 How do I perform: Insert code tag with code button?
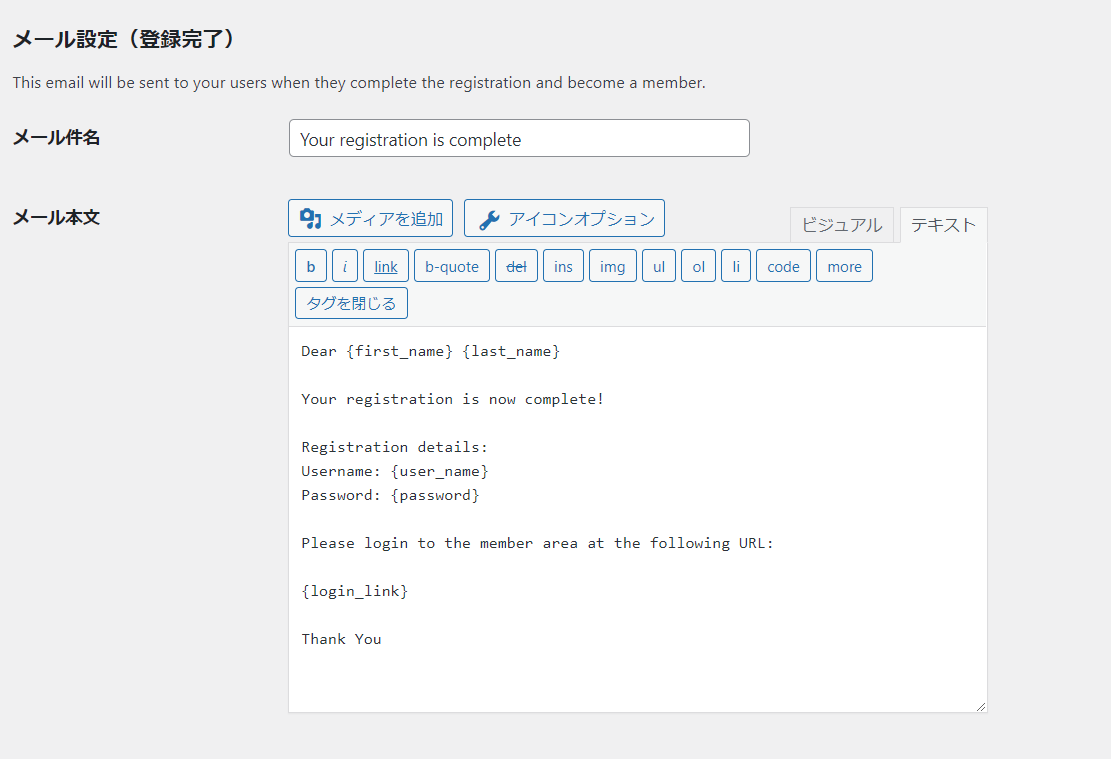click(783, 266)
